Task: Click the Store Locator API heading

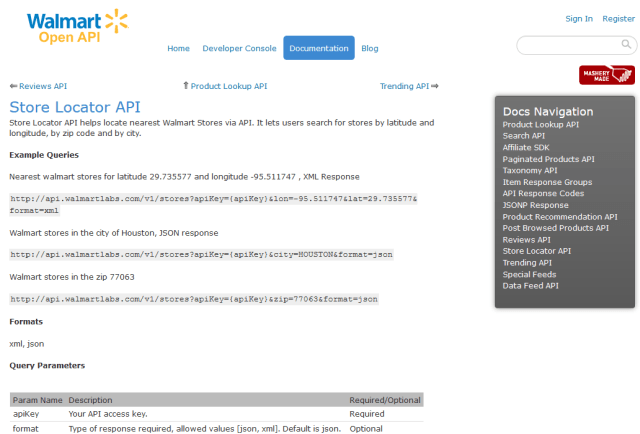Action: [75, 107]
